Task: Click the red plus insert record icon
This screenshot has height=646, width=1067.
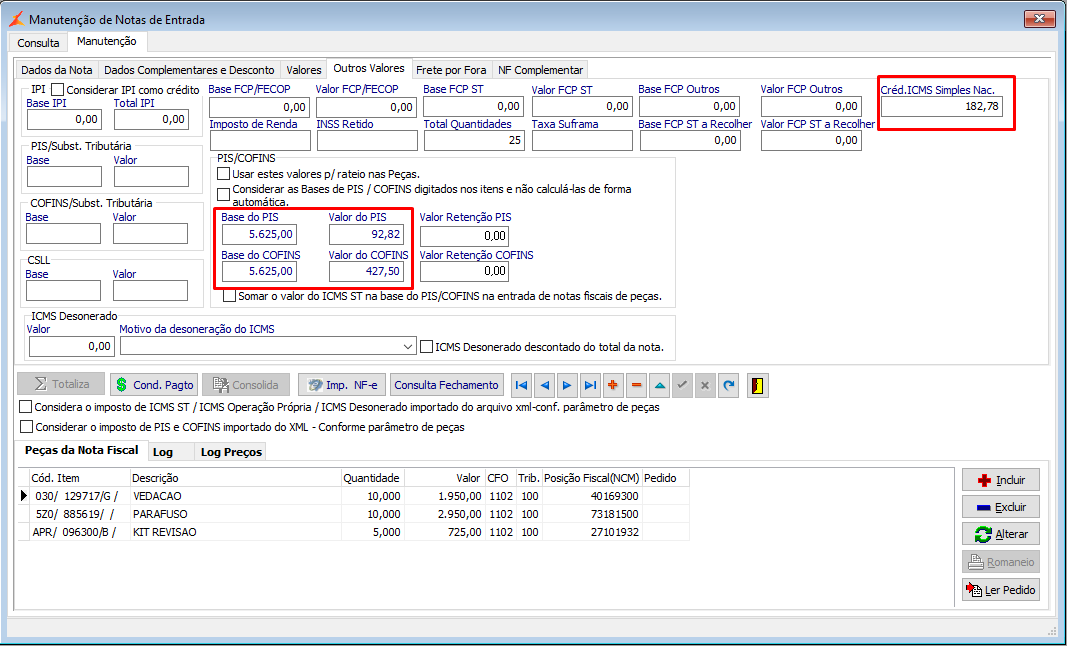Action: click(613, 385)
